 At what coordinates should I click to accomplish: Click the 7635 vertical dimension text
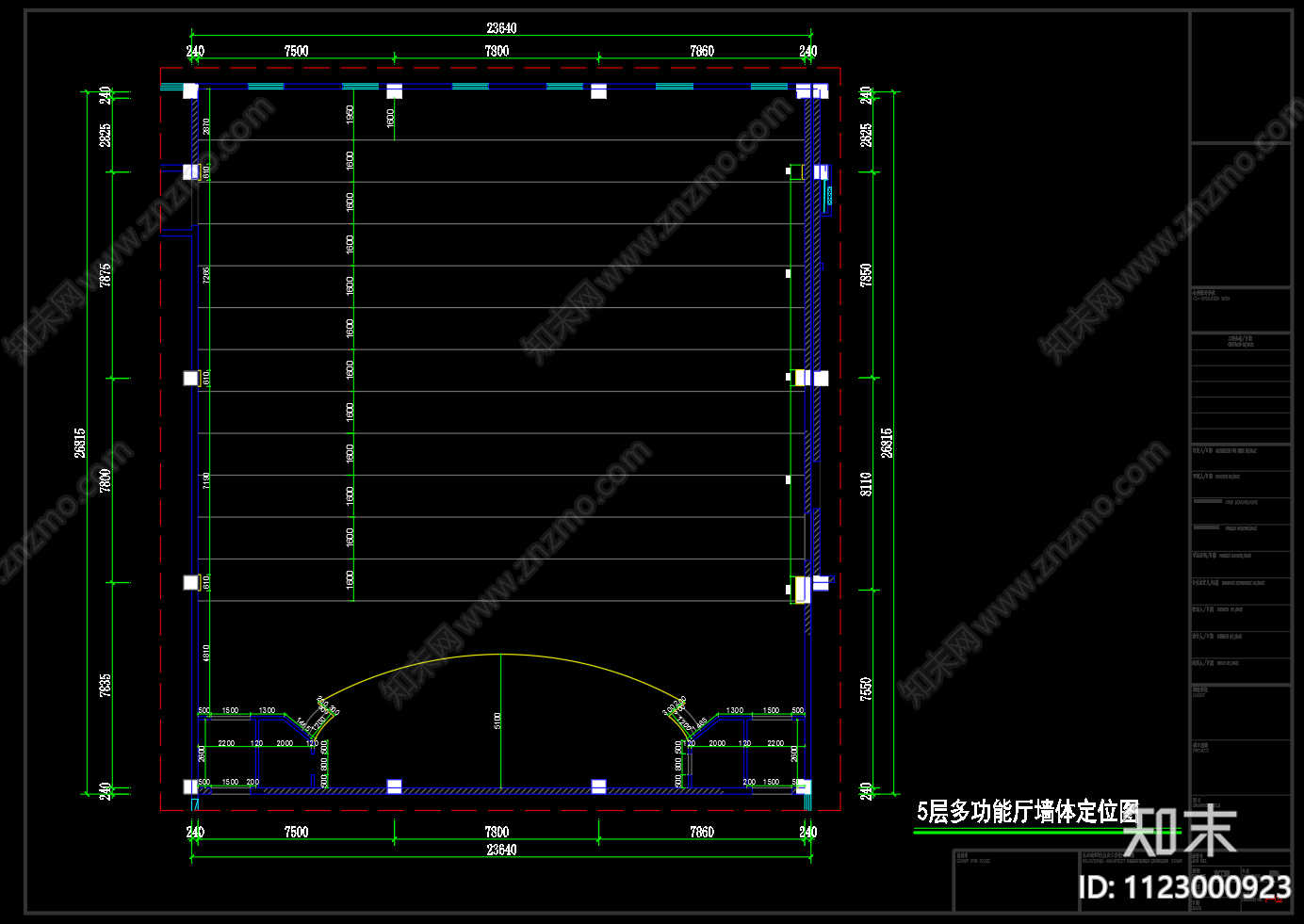(x=106, y=685)
